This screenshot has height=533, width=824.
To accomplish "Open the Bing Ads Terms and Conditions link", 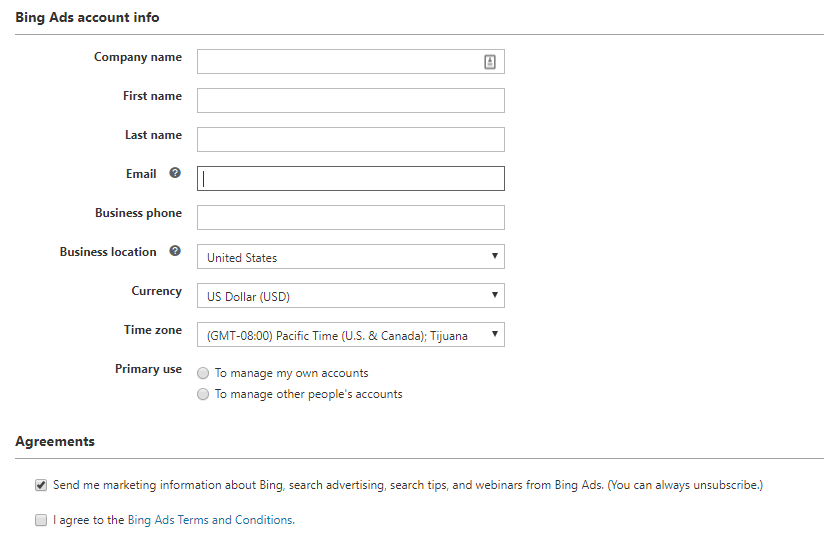I will point(210,520).
